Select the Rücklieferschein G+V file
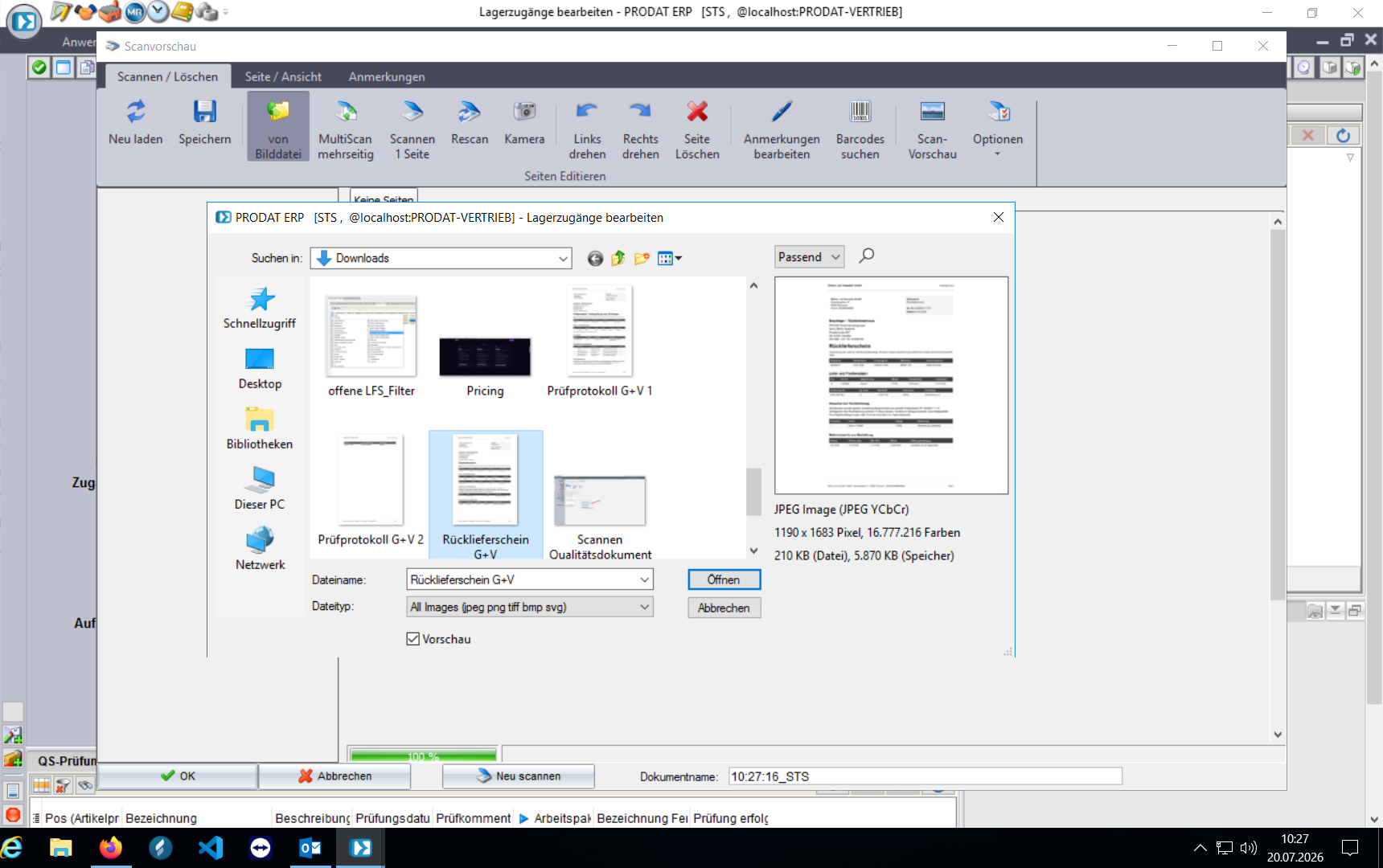This screenshot has height=868, width=1383. 486,495
